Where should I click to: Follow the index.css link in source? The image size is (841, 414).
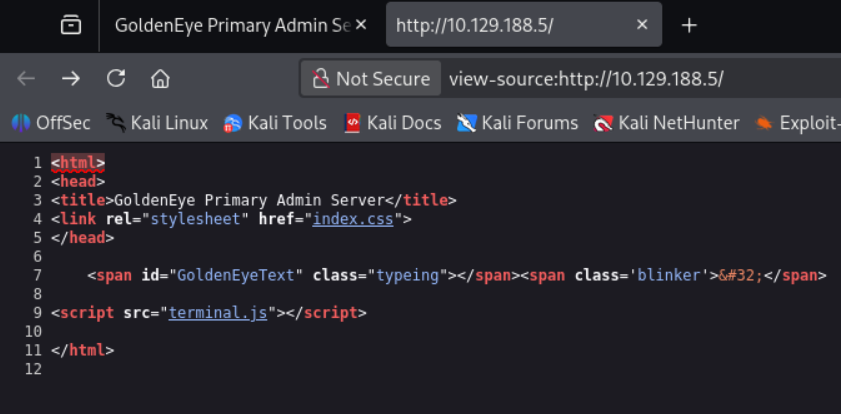click(x=353, y=219)
